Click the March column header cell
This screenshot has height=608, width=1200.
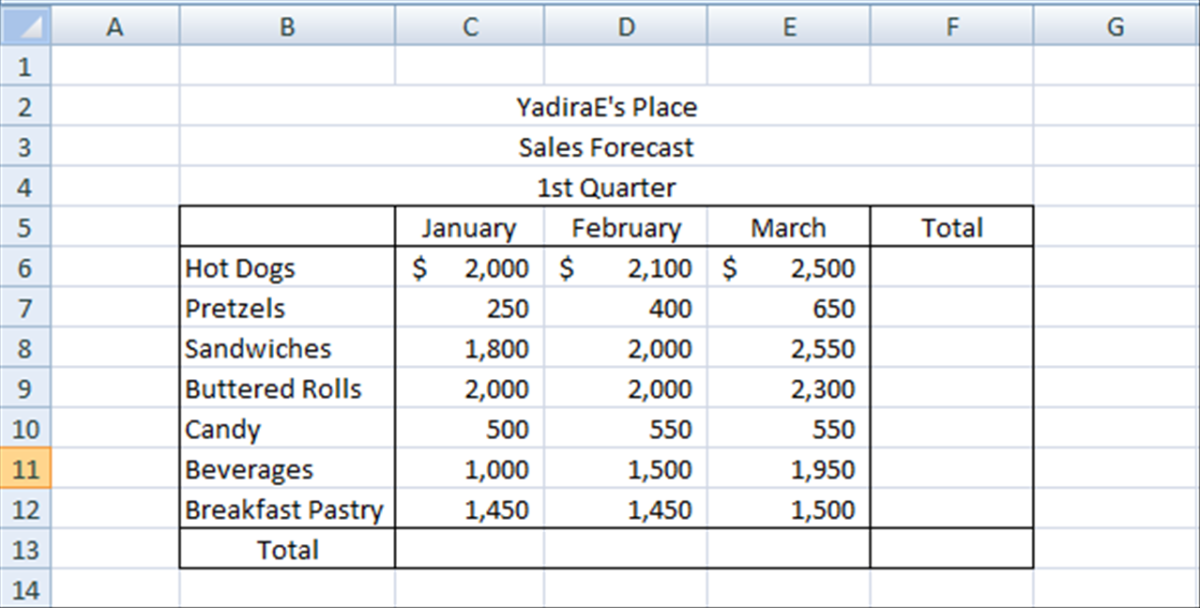(x=788, y=227)
